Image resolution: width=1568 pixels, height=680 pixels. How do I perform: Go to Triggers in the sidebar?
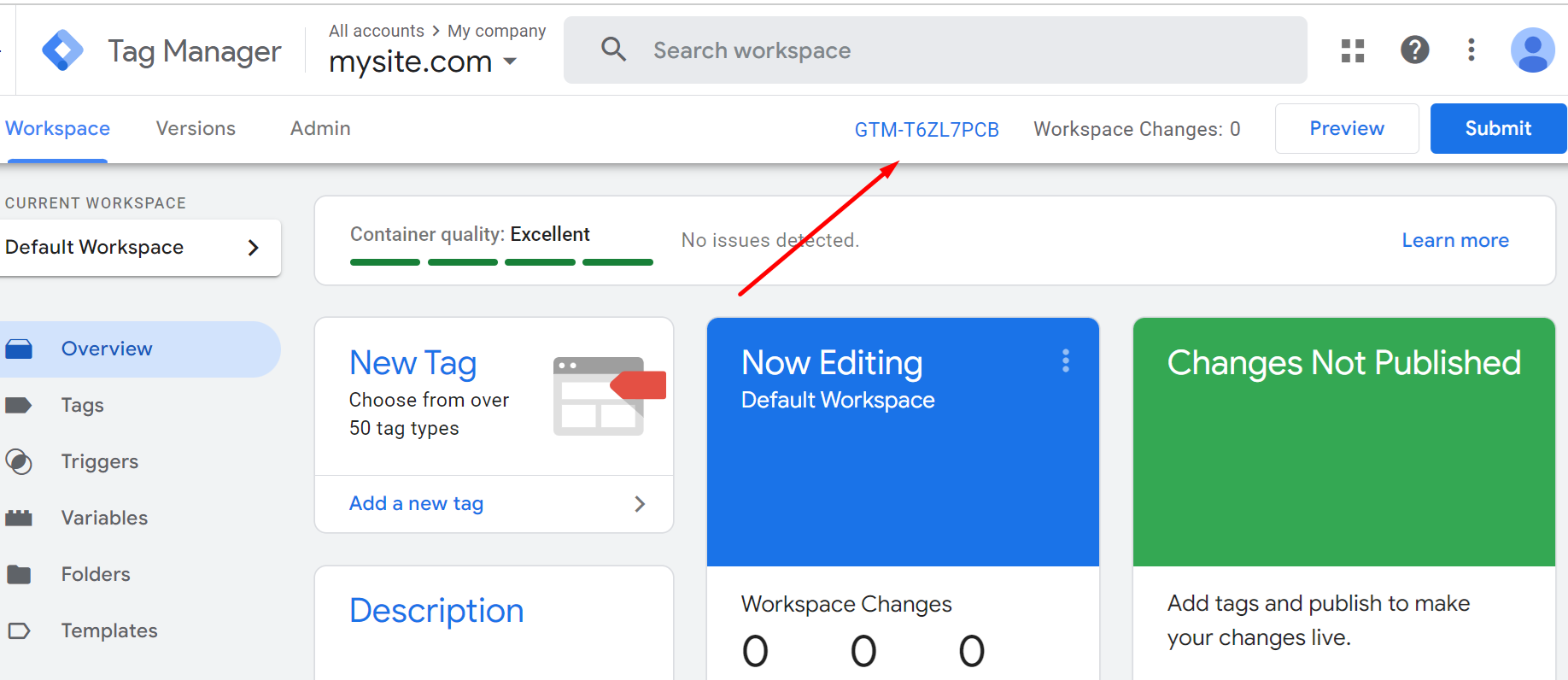point(99,461)
